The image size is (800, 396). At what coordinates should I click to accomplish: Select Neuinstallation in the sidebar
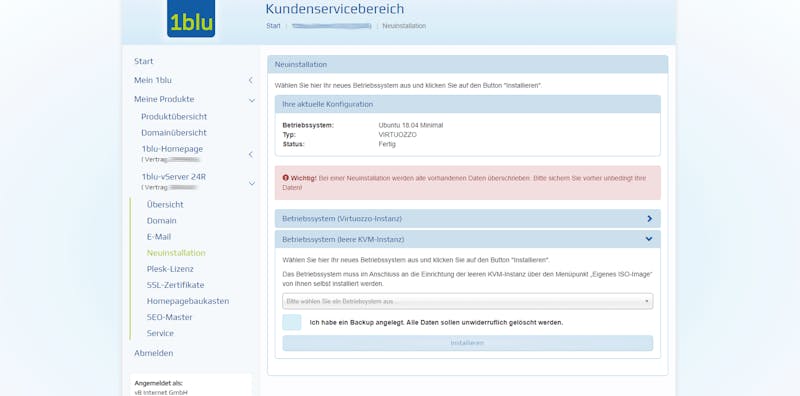176,253
